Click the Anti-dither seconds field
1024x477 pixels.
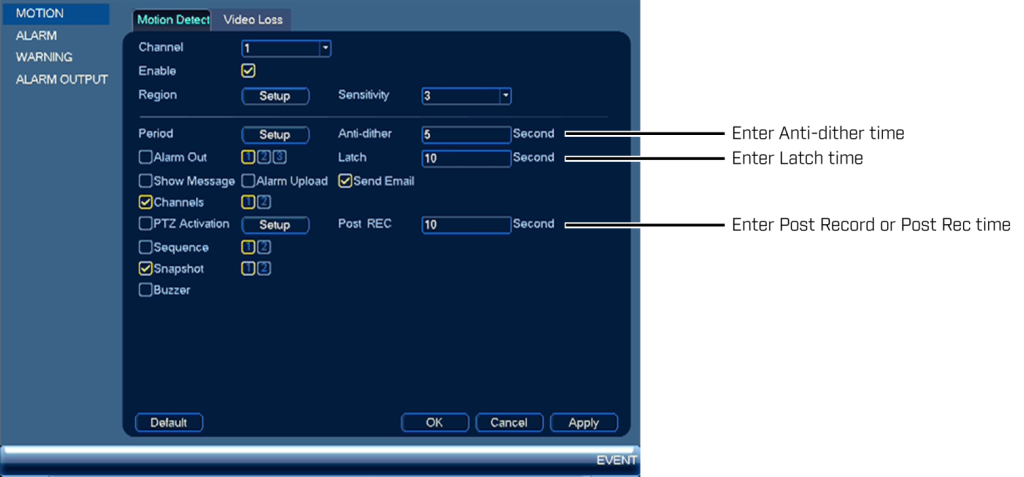pyautogui.click(x=466, y=135)
